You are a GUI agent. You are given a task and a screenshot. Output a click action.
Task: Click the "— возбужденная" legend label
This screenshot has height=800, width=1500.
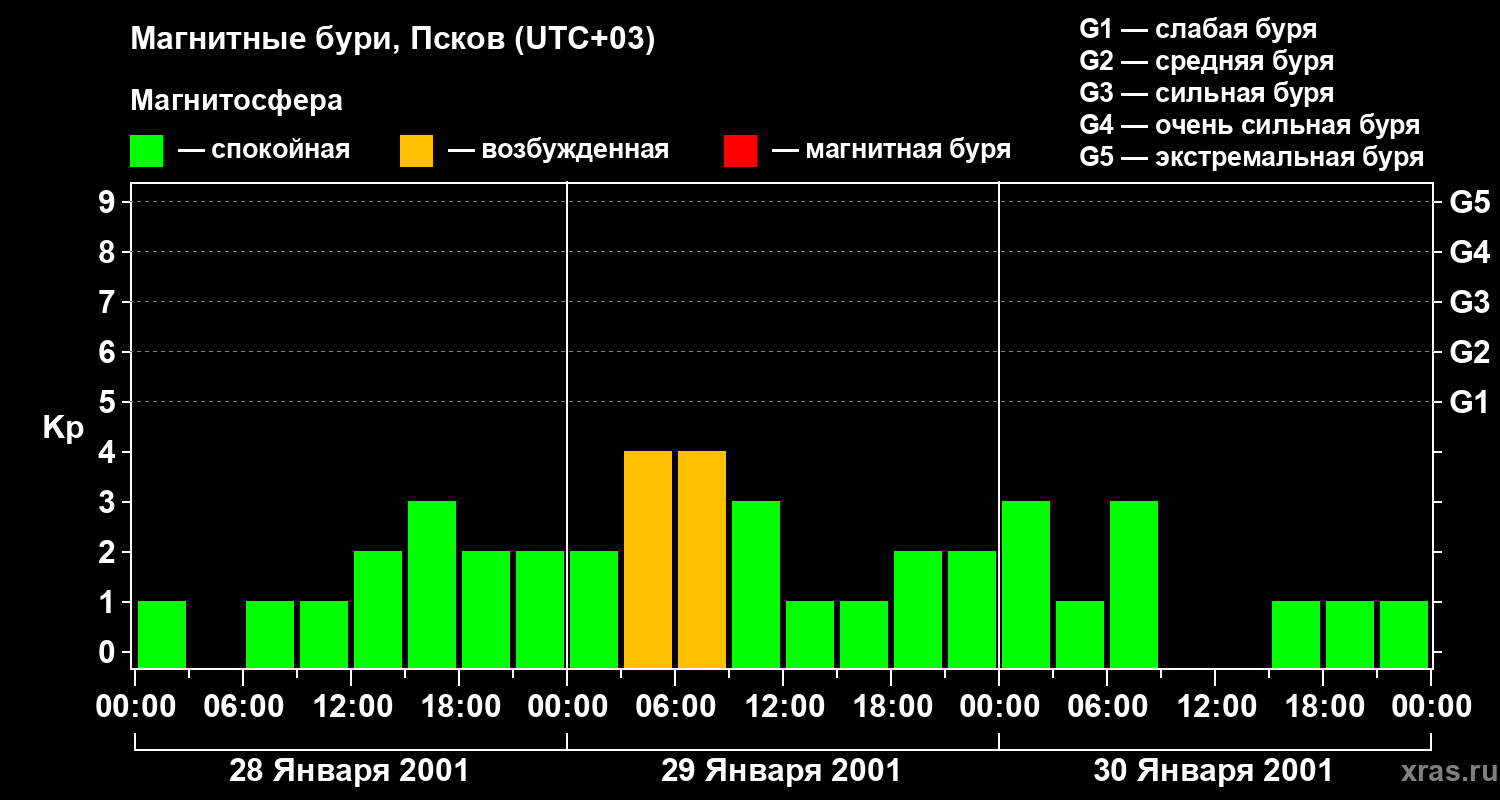click(558, 150)
